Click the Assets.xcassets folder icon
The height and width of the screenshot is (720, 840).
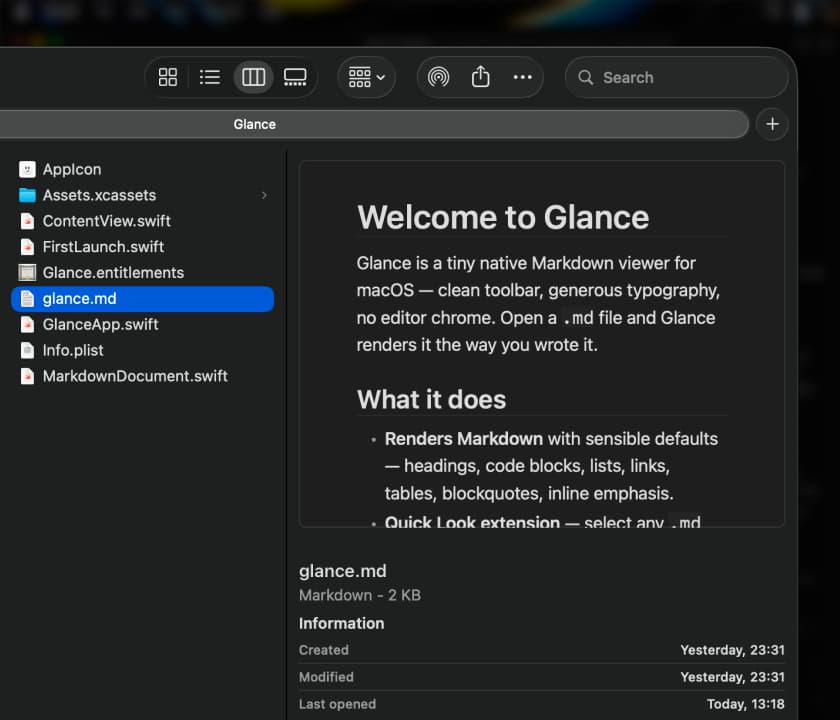[27, 195]
